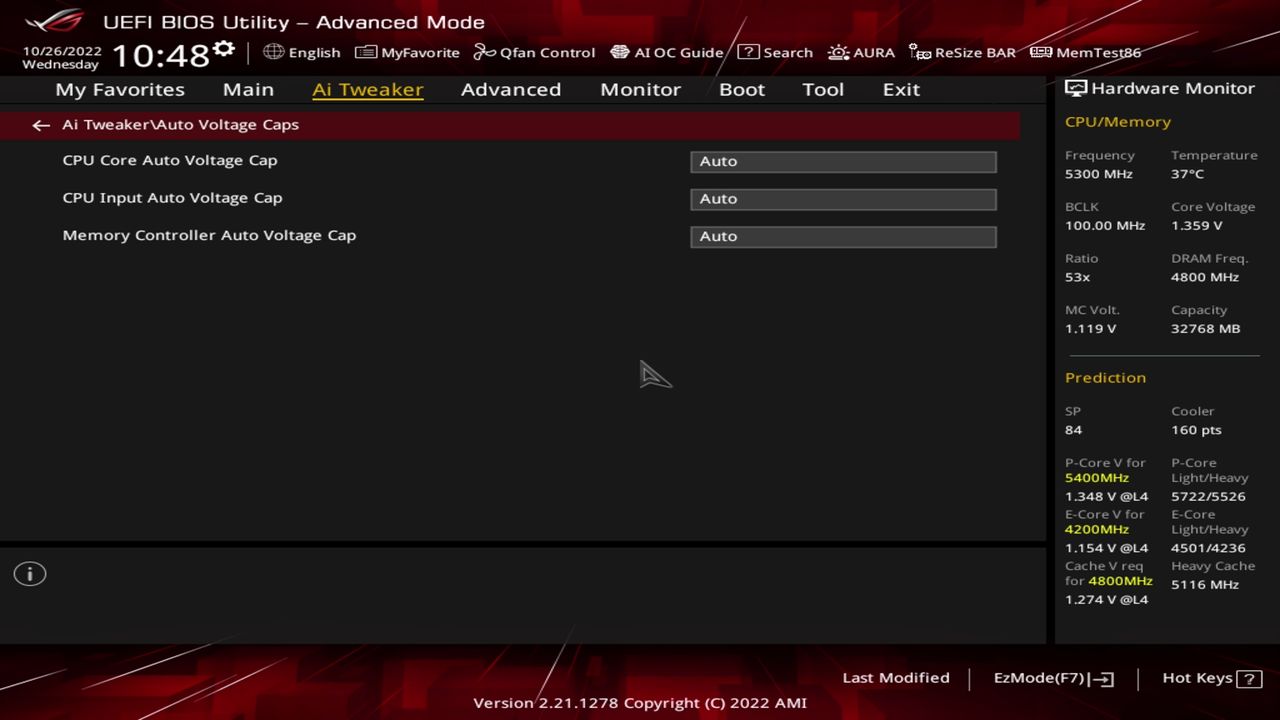1280x720 pixels.
Task: Select CPU Core Auto Voltage Cap label
Action: click(x=170, y=160)
